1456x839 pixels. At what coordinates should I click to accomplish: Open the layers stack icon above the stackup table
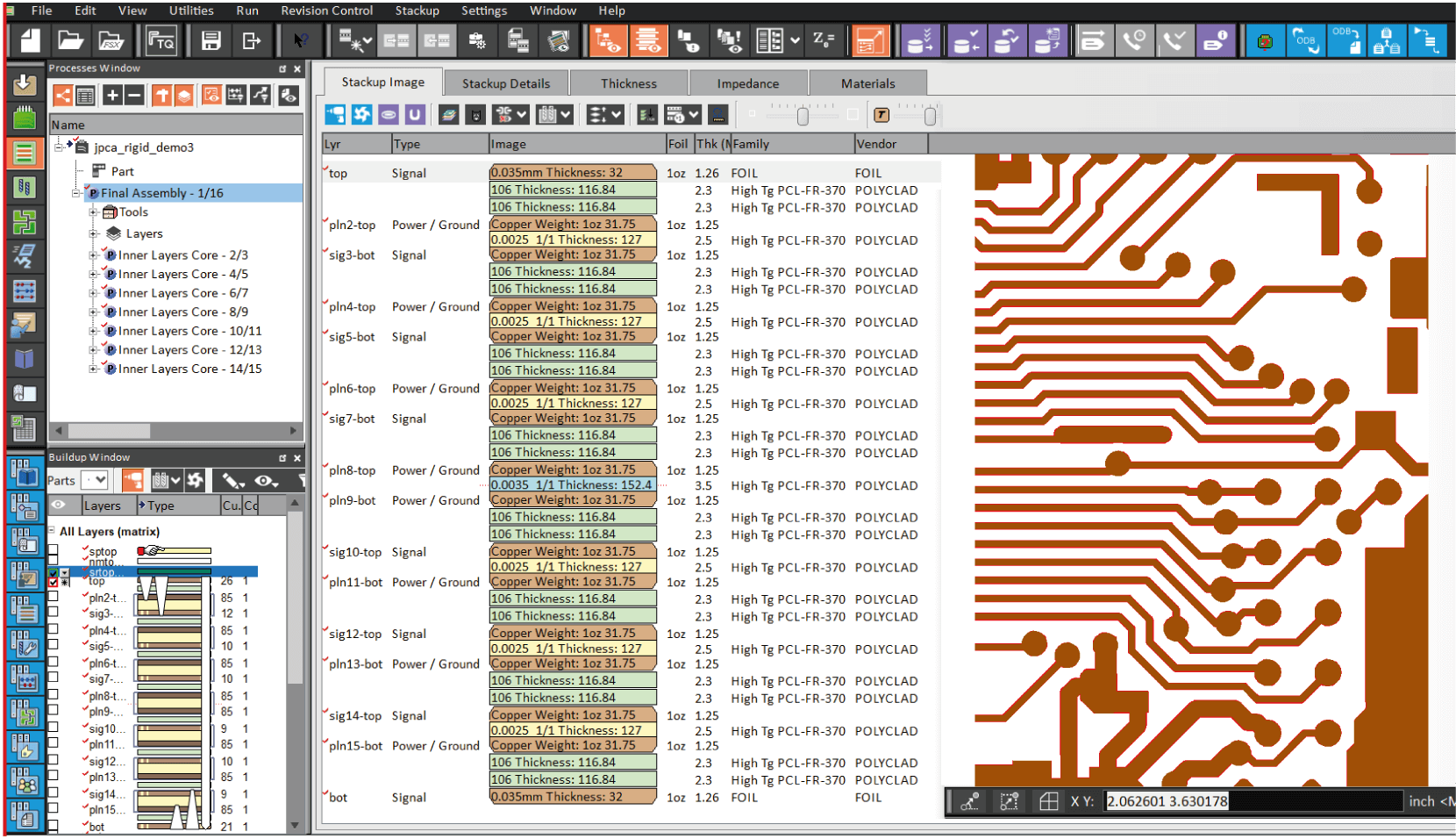click(448, 114)
